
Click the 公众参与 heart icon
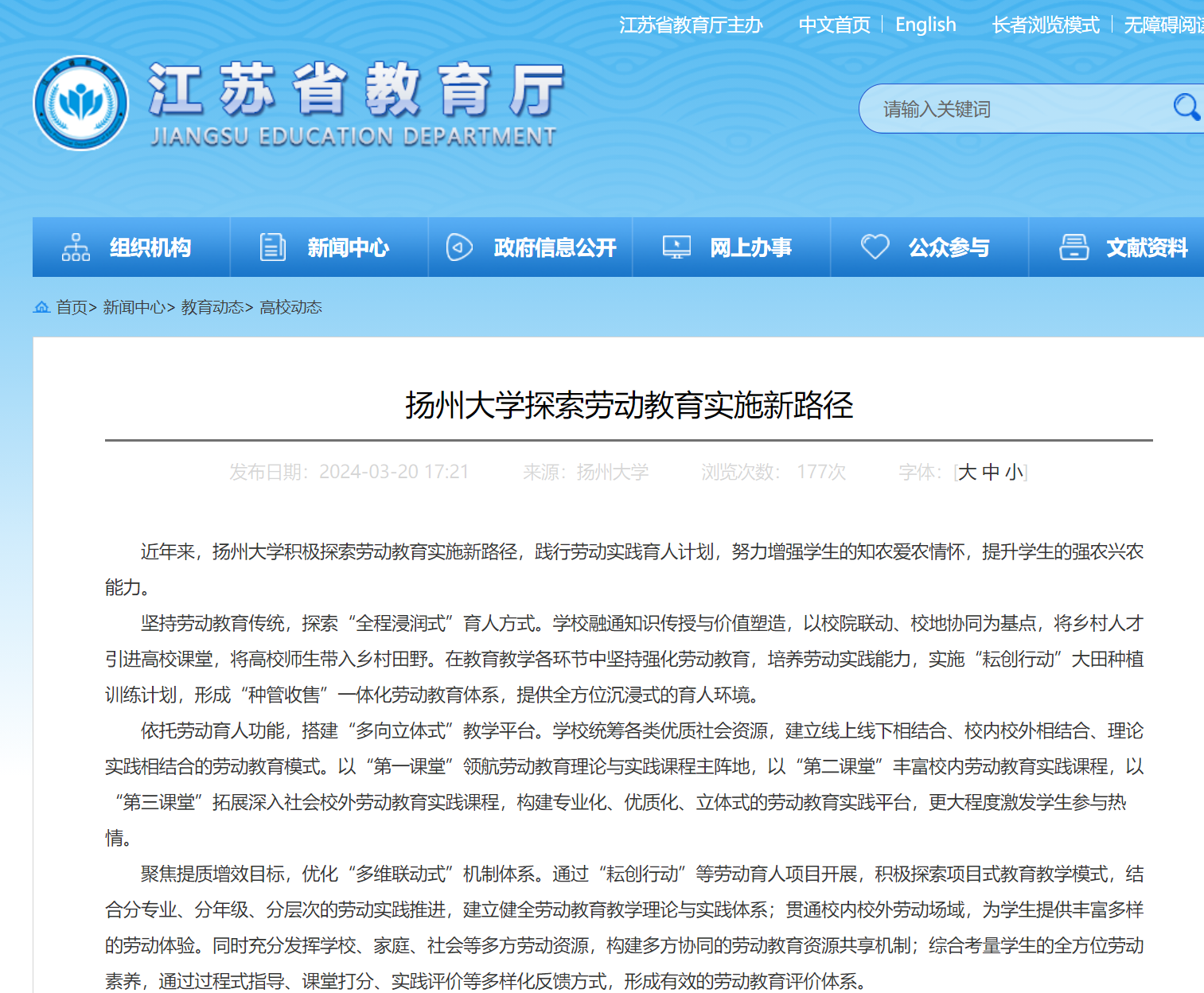click(875, 247)
